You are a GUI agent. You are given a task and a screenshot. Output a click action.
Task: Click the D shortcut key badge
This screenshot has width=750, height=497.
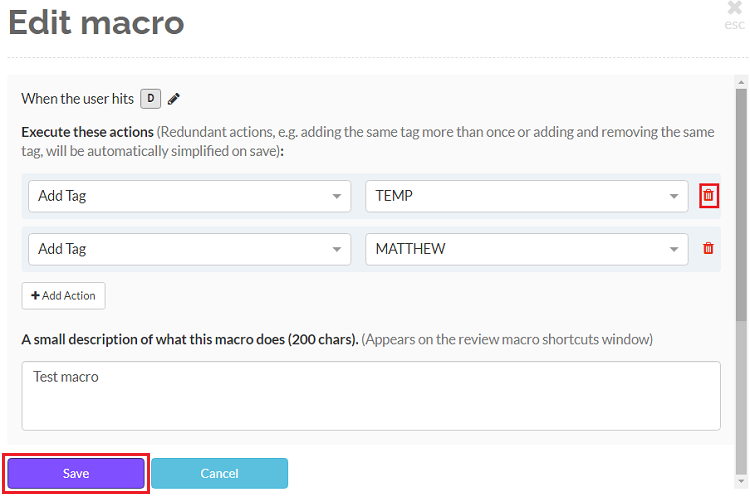[x=151, y=99]
